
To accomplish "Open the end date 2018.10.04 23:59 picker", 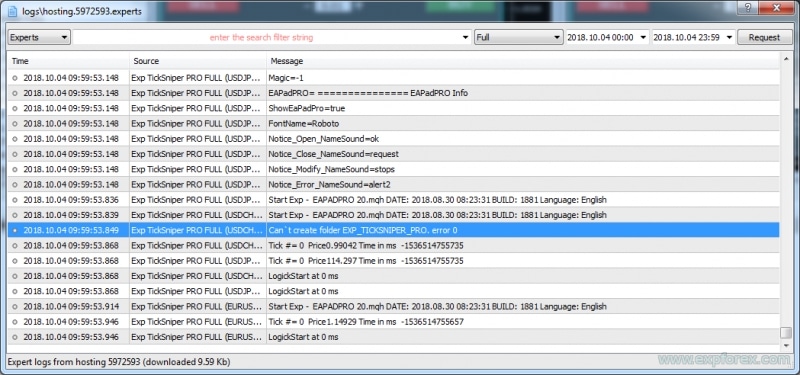I will point(693,37).
